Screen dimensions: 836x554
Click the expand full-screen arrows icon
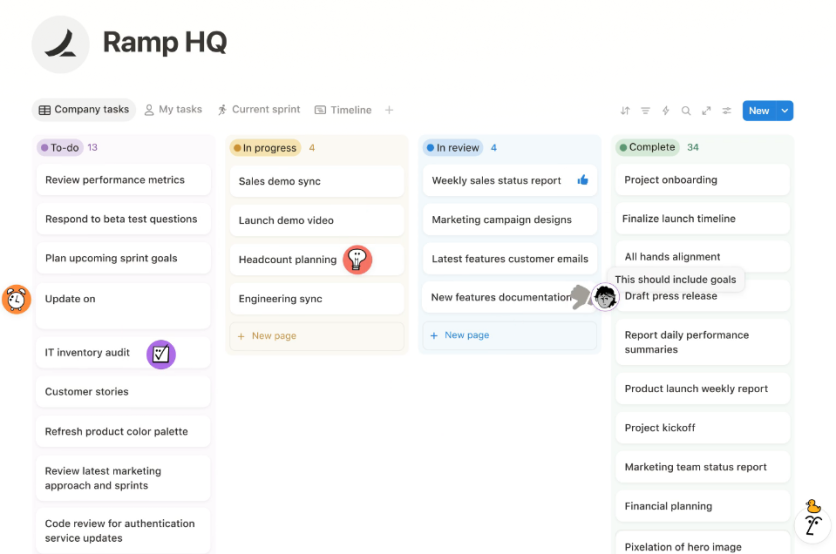707,111
